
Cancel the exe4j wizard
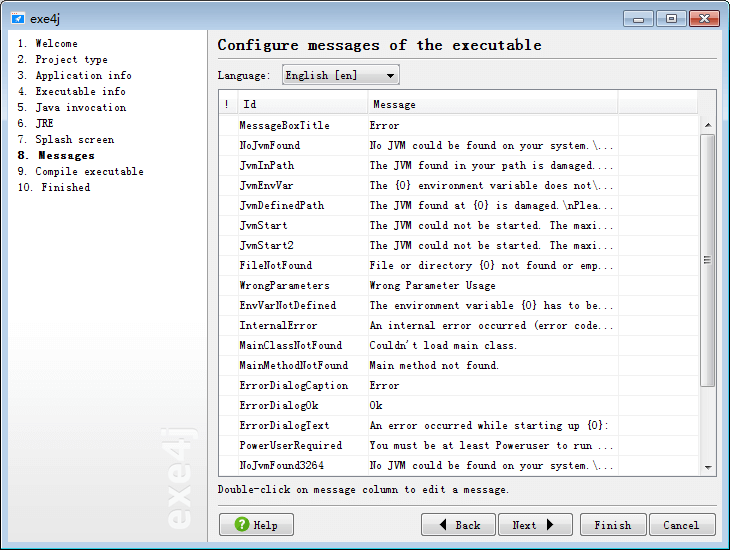point(681,525)
